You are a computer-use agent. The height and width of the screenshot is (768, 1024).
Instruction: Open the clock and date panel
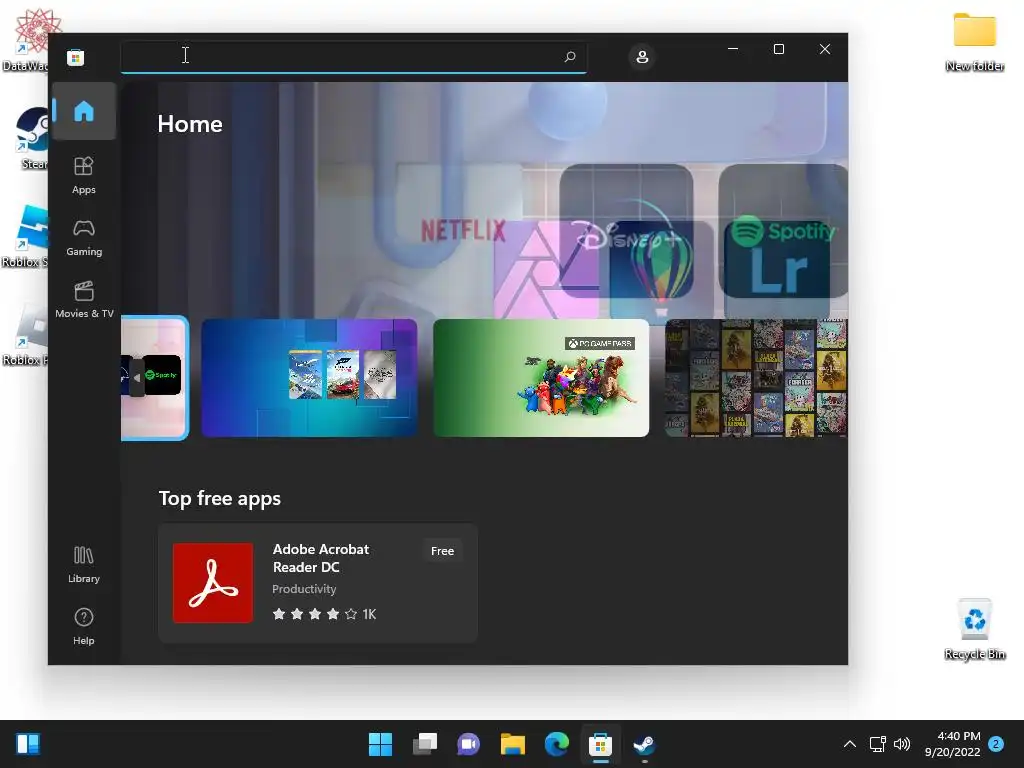point(952,744)
